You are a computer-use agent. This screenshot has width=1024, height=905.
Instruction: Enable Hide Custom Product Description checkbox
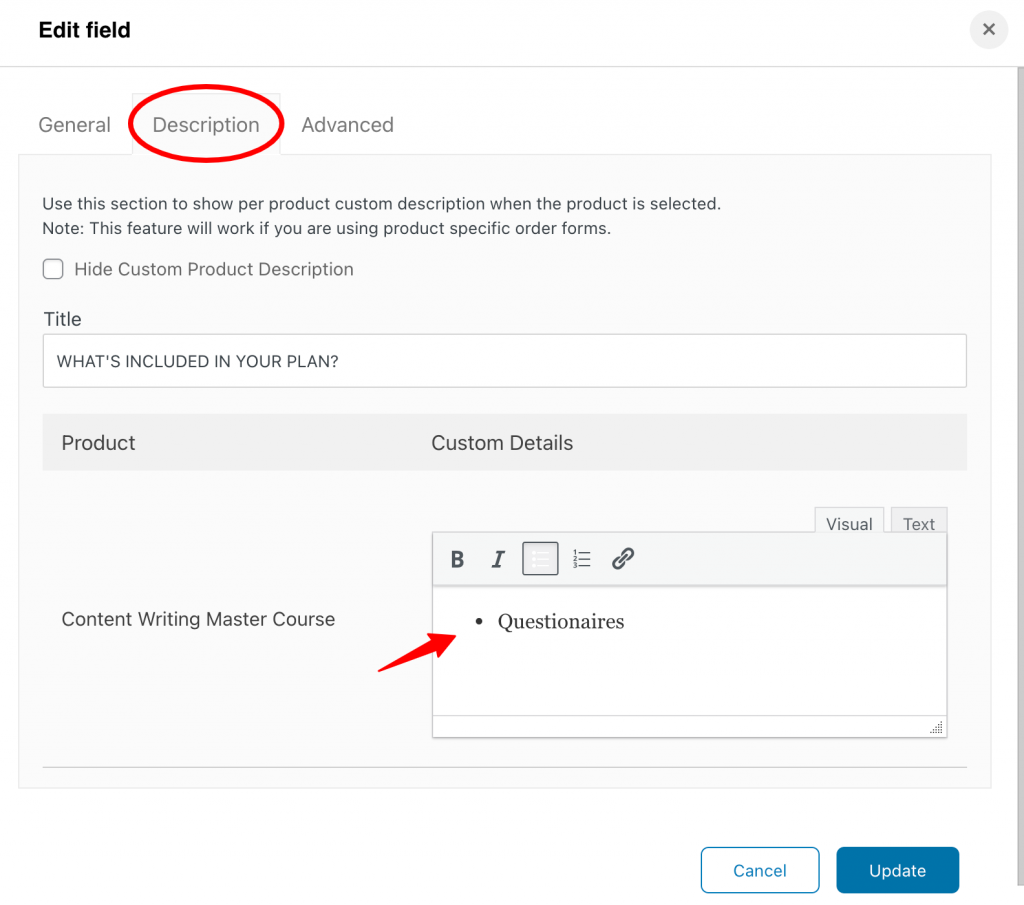point(53,269)
